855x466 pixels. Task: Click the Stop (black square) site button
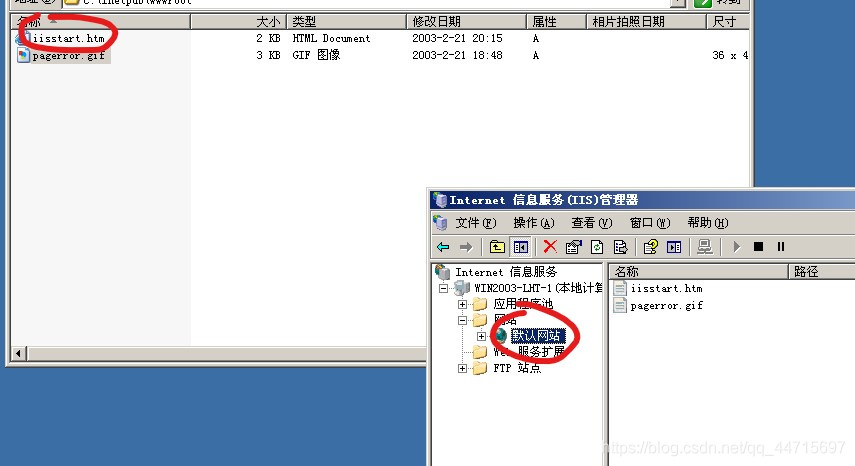[x=758, y=247]
